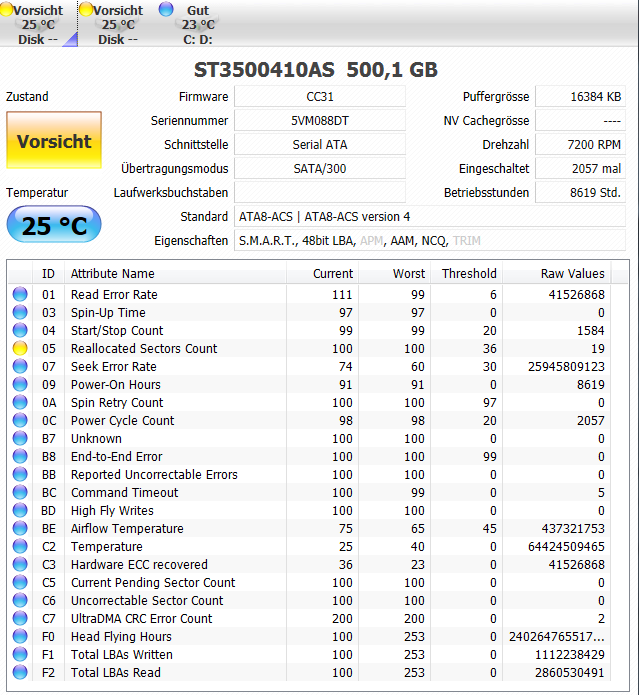Image resolution: width=639 pixels, height=695 pixels.
Task: Click the Firmware field showing CC31
Action: pos(320,97)
